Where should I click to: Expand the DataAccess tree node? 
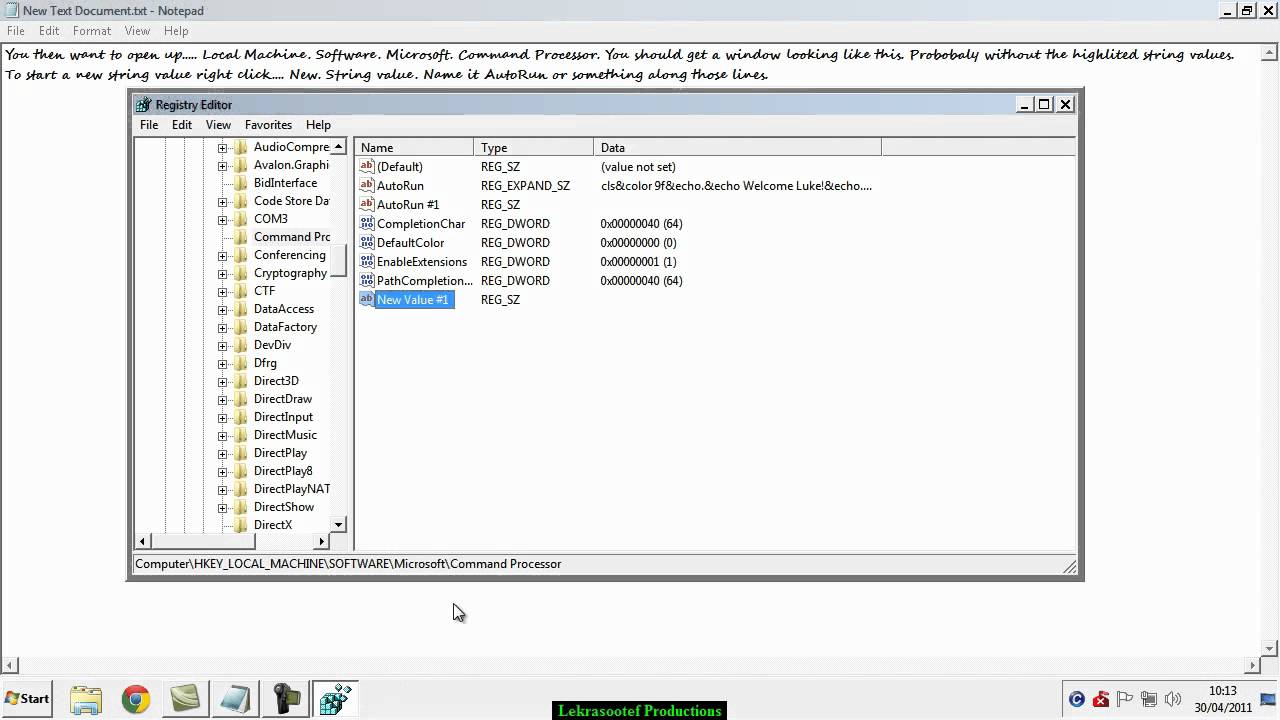click(222, 309)
